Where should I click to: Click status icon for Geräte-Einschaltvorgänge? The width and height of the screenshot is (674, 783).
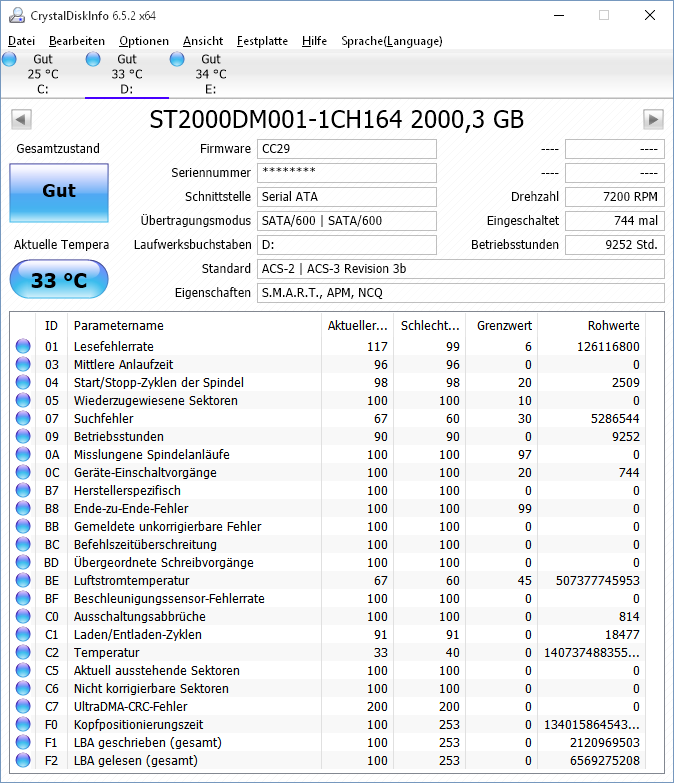23,472
